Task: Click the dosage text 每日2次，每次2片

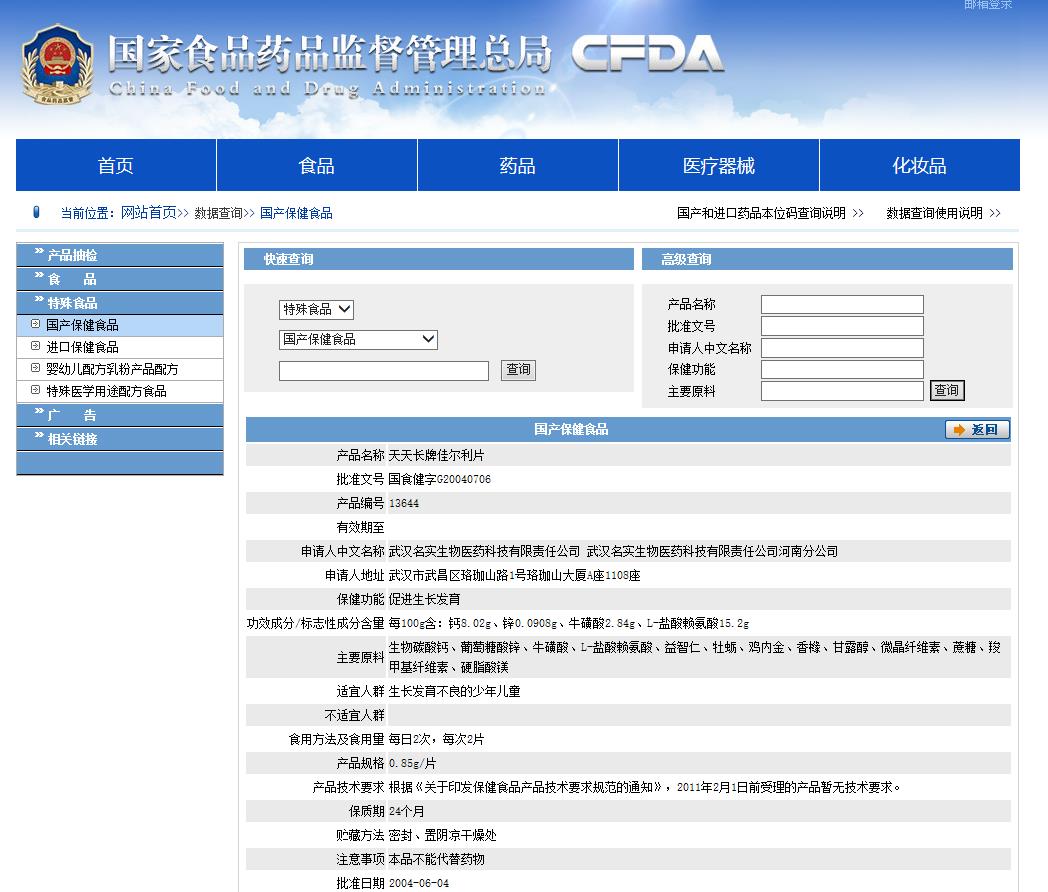Action: point(436,739)
